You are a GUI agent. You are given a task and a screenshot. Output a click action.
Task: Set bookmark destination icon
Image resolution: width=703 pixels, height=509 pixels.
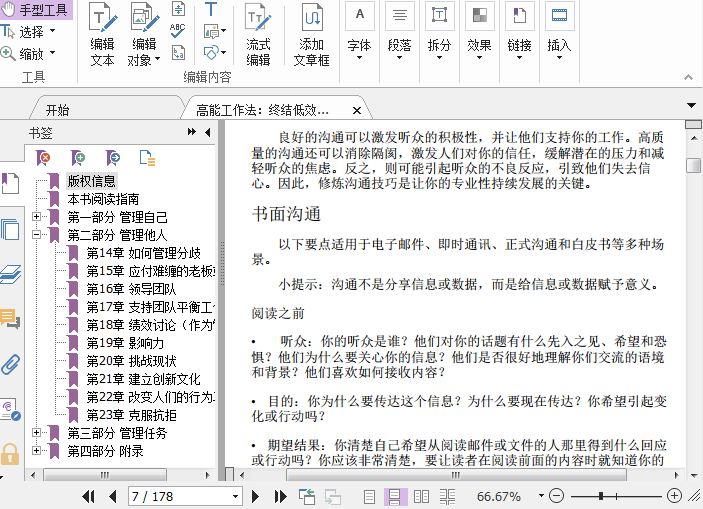coord(113,158)
